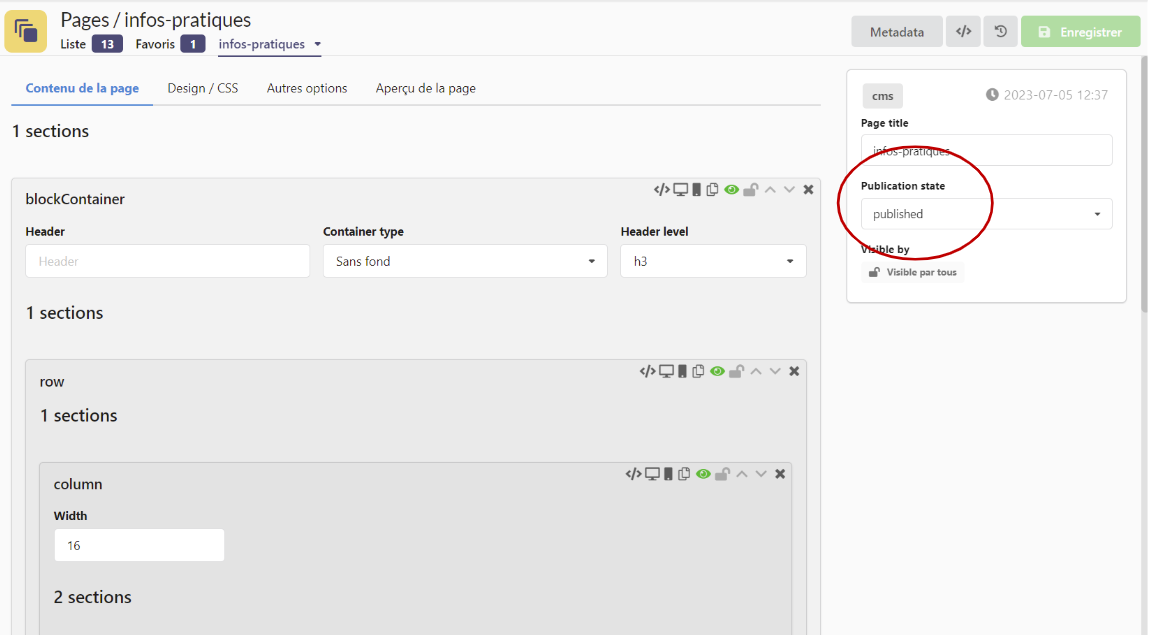Viewport: 1151px width, 635px height.
Task: Duplicate the row section with copy icon
Action: point(698,372)
